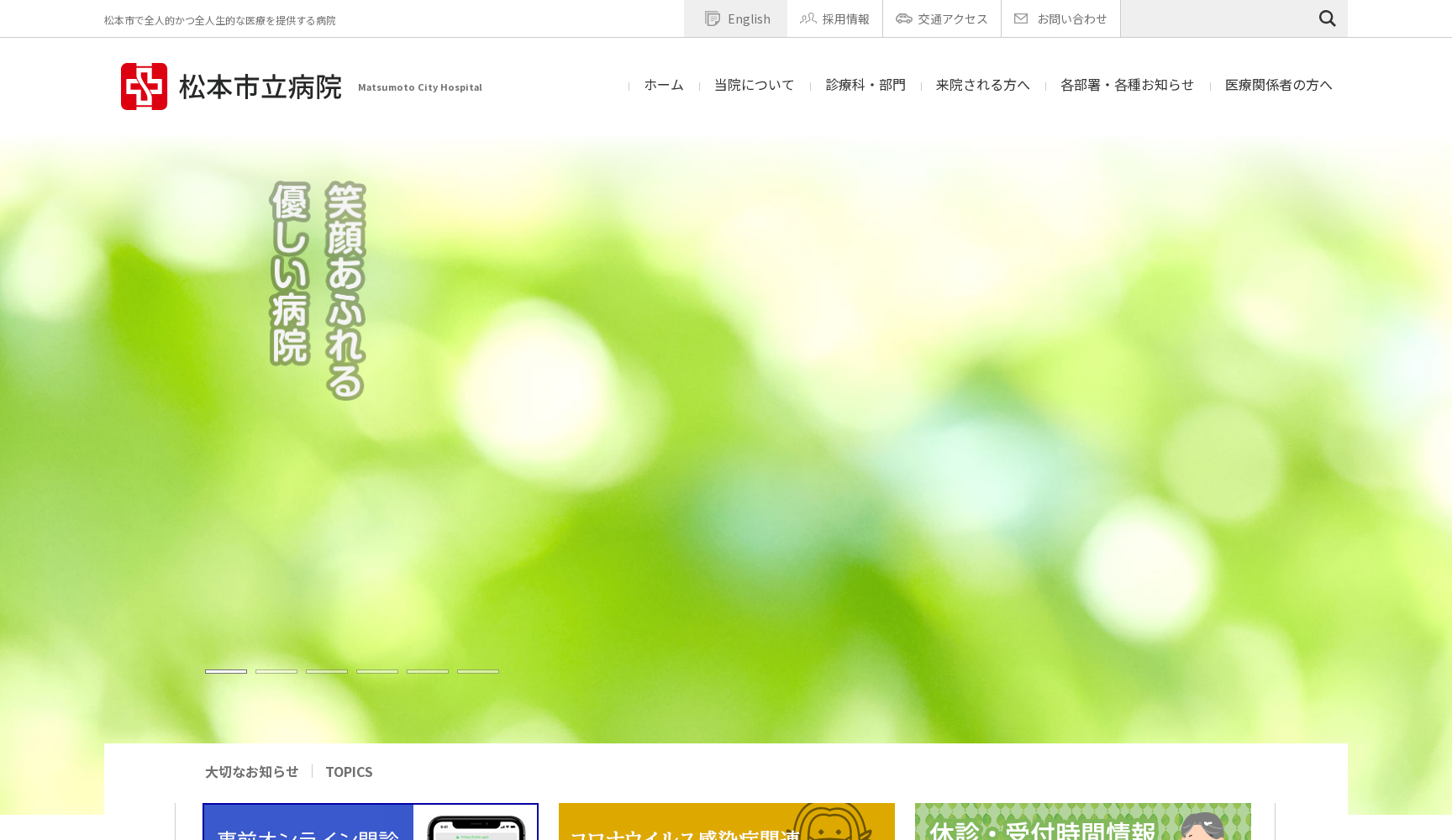Switch to the third slideshow indicator
Image resolution: width=1452 pixels, height=840 pixels.
327,671
